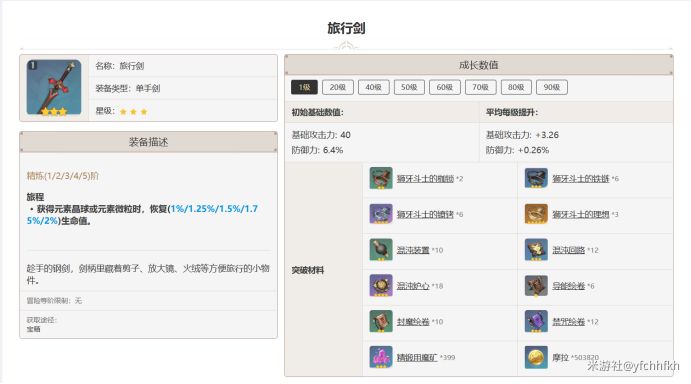
Task: Open the 禁咒绘卷 material link
Action: coord(568,321)
